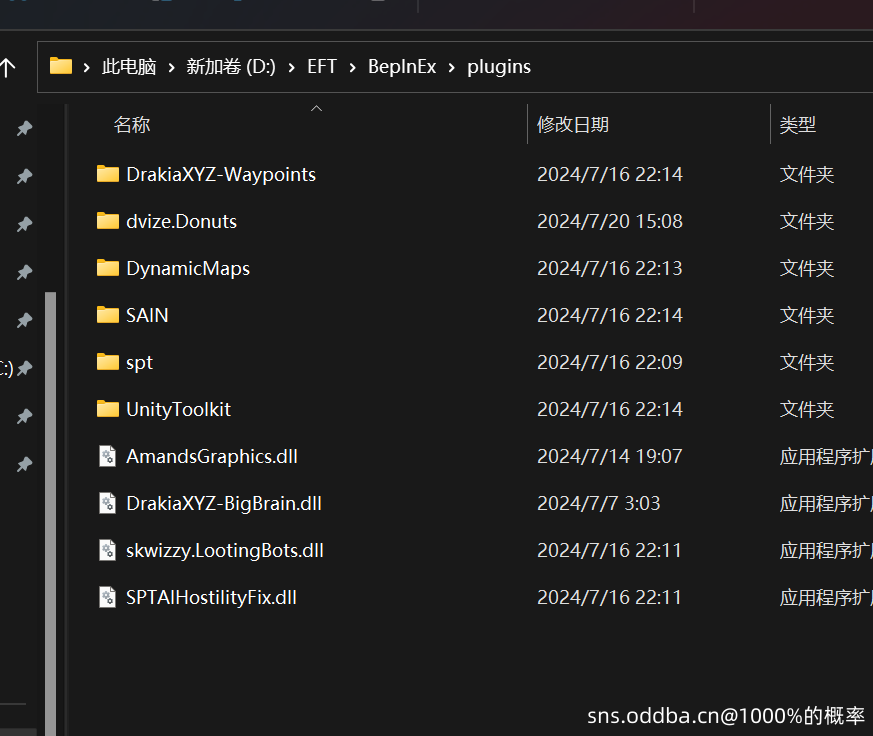Select the DrakiaXYZ-BigBrain.dll file icon
873x736 pixels.
click(x=107, y=503)
